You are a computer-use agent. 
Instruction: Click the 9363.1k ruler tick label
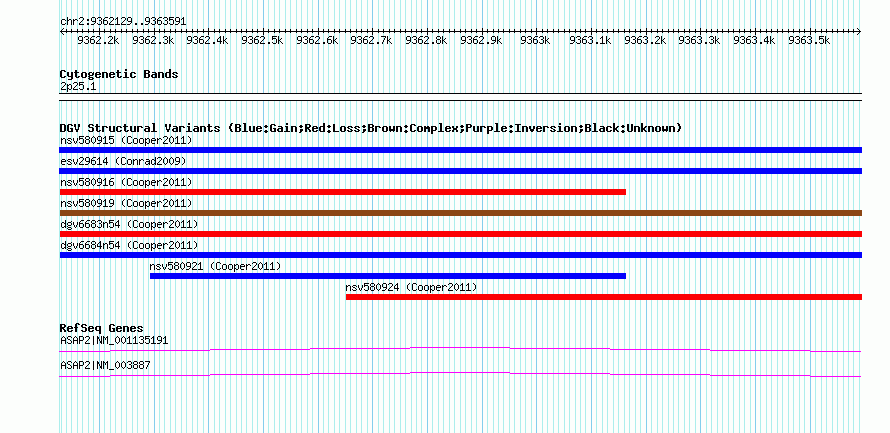(590, 40)
